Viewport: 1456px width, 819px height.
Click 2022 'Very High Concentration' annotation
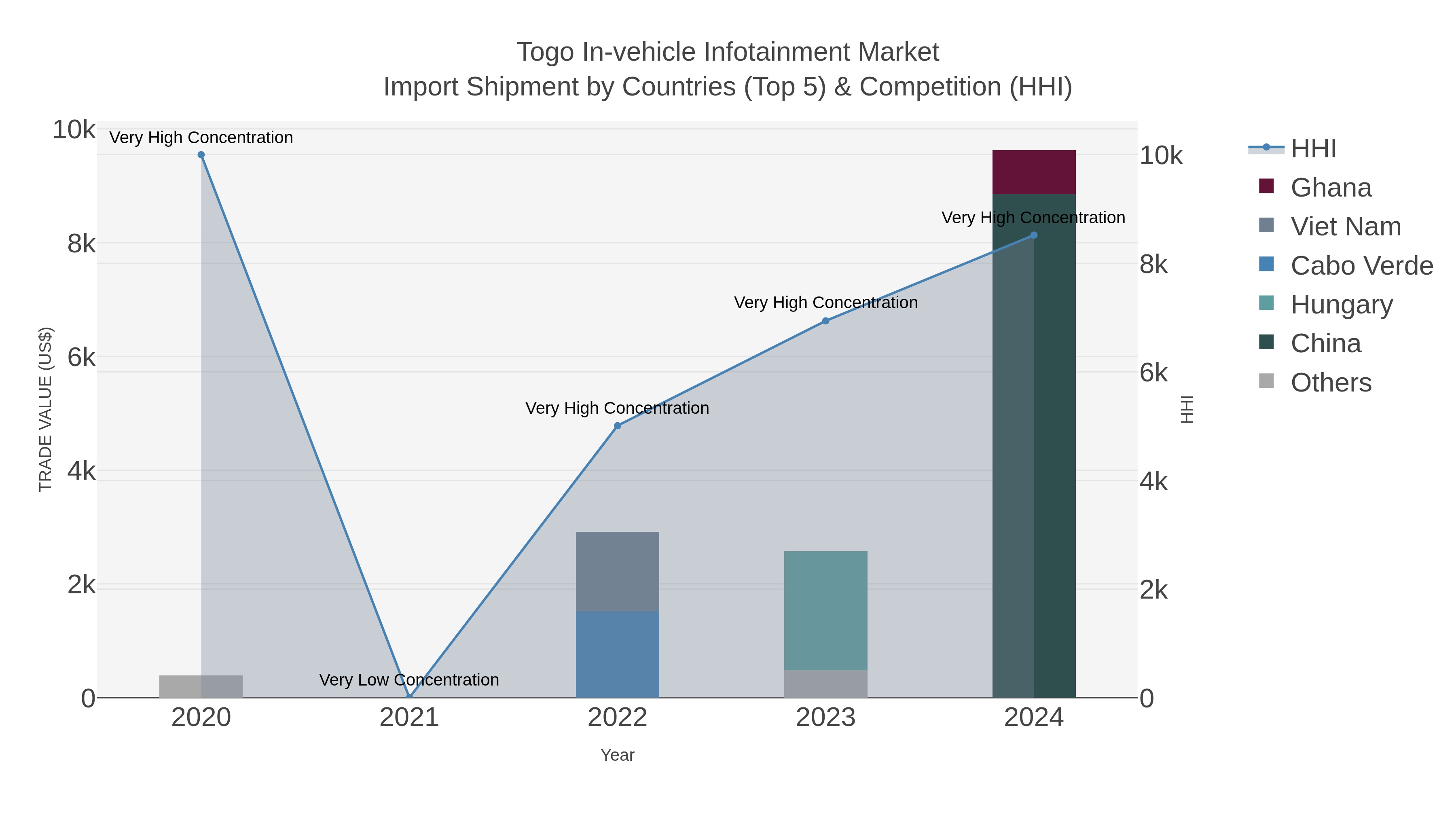pos(617,408)
